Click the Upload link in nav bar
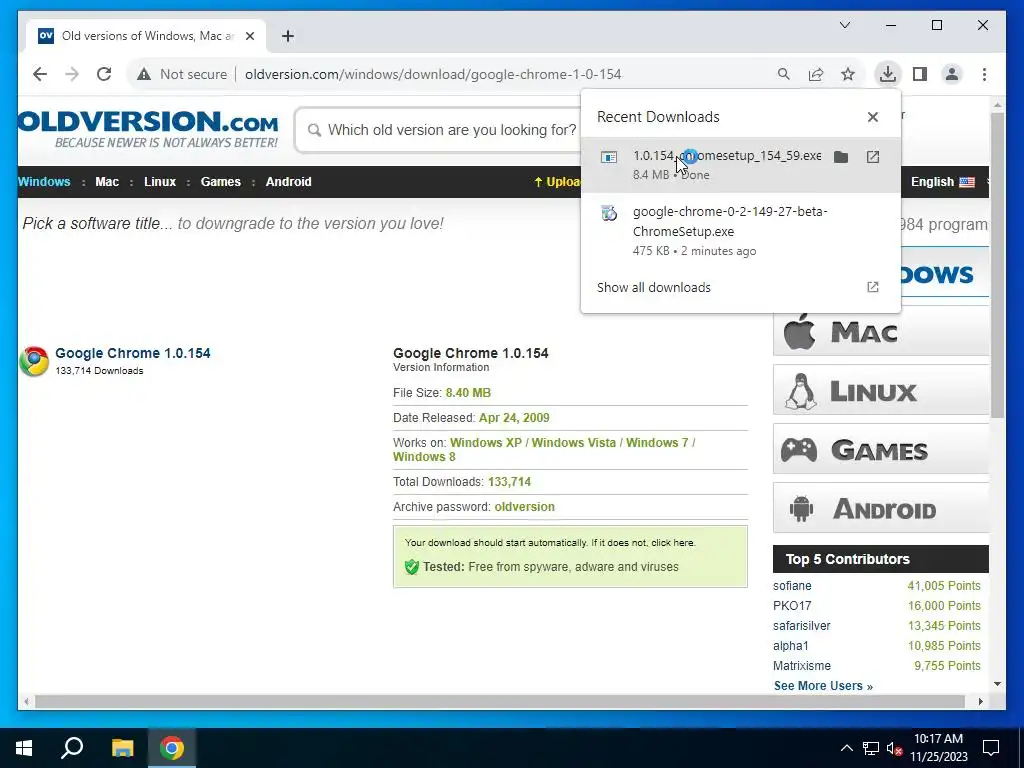Image resolution: width=1024 pixels, height=768 pixels. coord(557,182)
